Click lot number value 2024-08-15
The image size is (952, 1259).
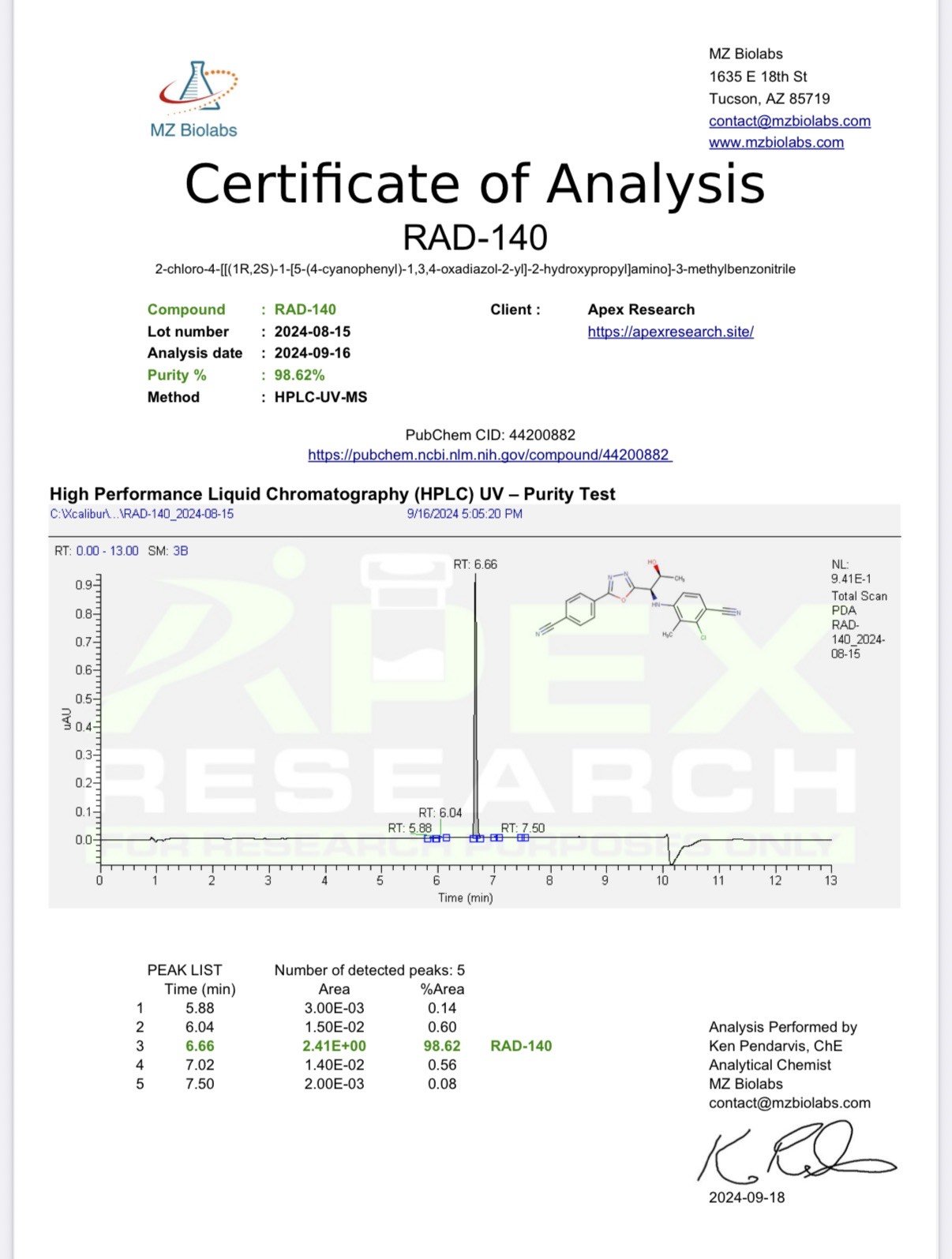pyautogui.click(x=312, y=332)
